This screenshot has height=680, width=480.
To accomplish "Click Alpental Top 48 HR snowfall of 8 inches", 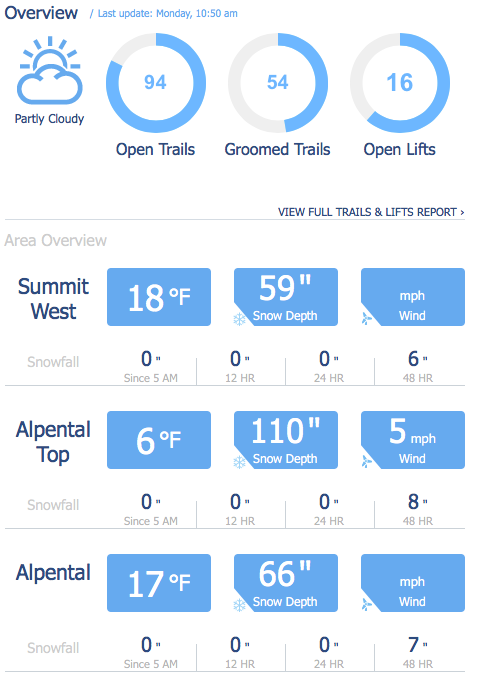I will point(418,502).
